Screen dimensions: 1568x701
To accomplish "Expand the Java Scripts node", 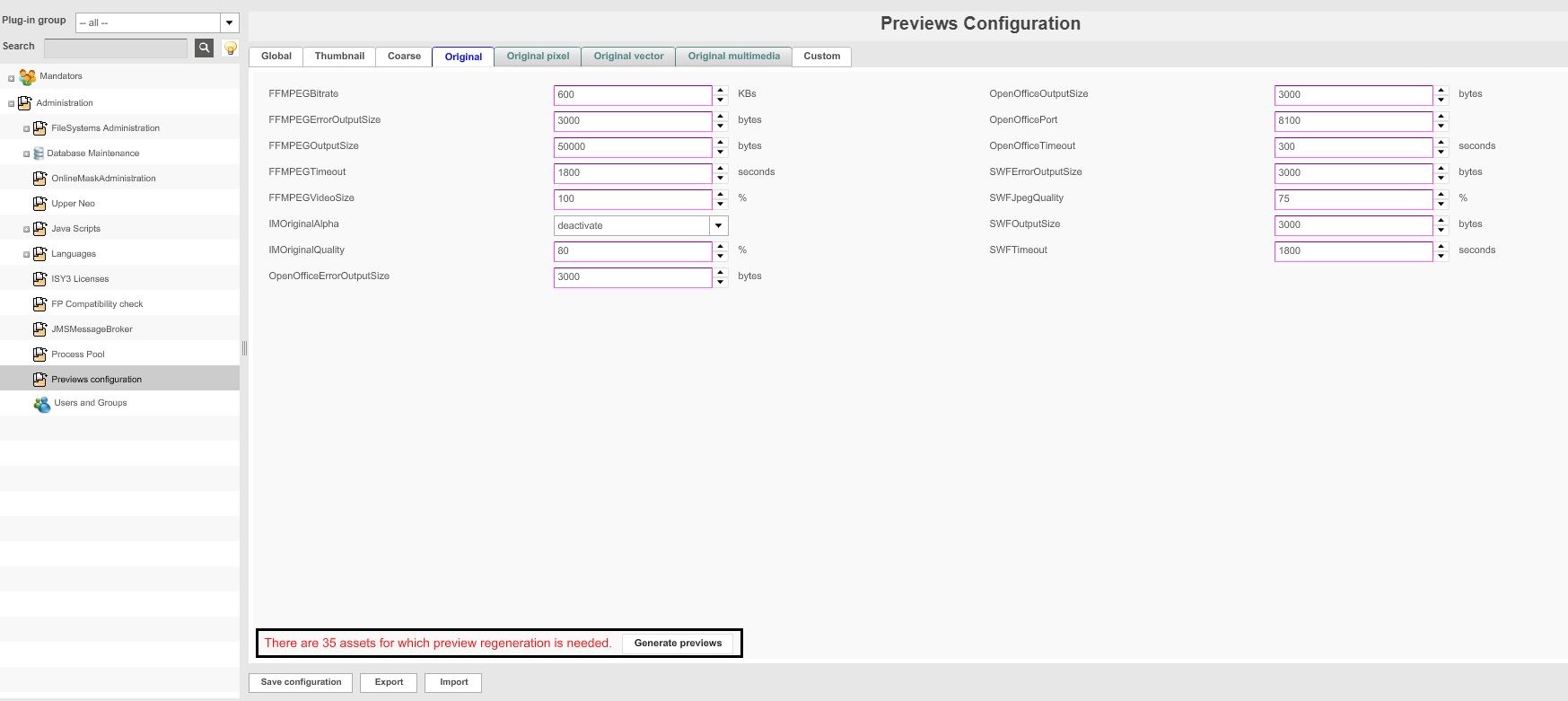I will 26,230.
